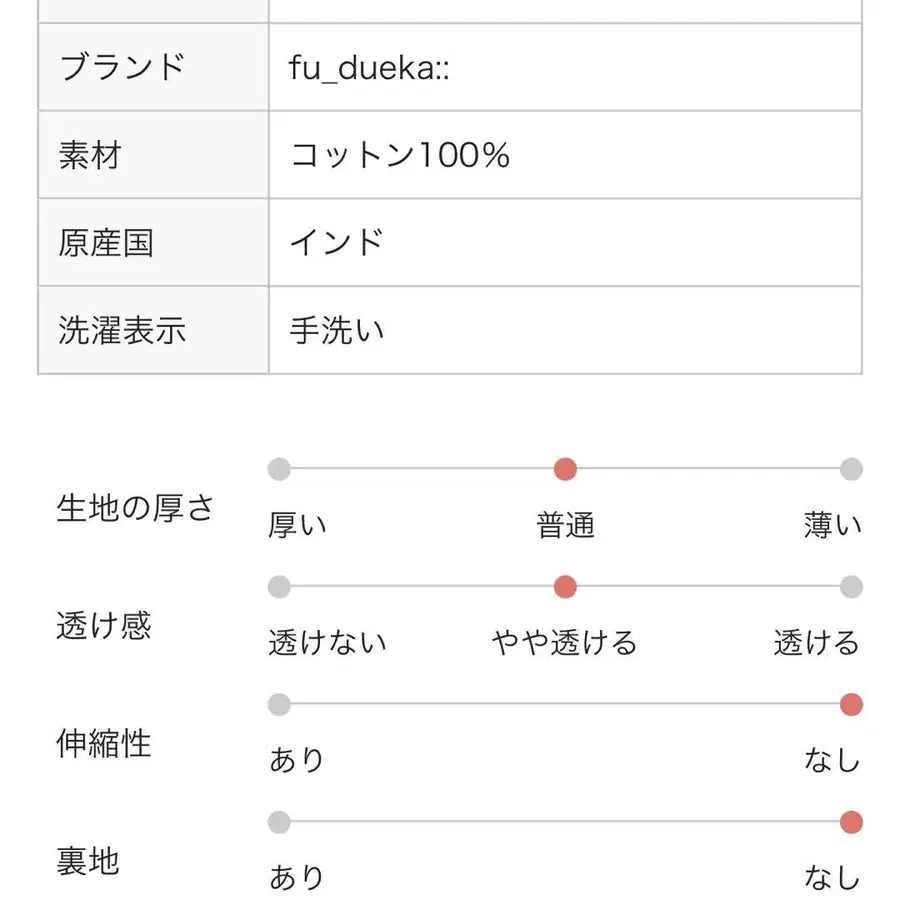
Task: Click the やや透ける text label
Action: [565, 643]
